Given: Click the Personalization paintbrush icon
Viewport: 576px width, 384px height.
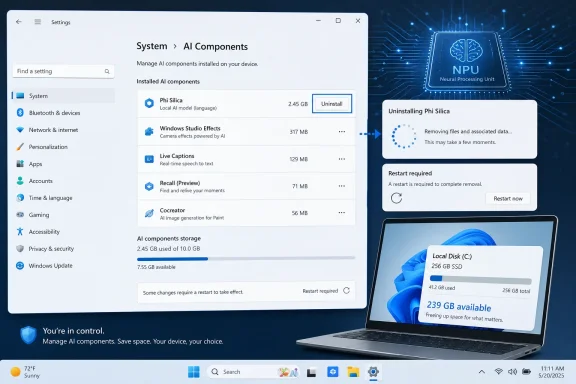Looking at the screenshot, I should click(20, 147).
